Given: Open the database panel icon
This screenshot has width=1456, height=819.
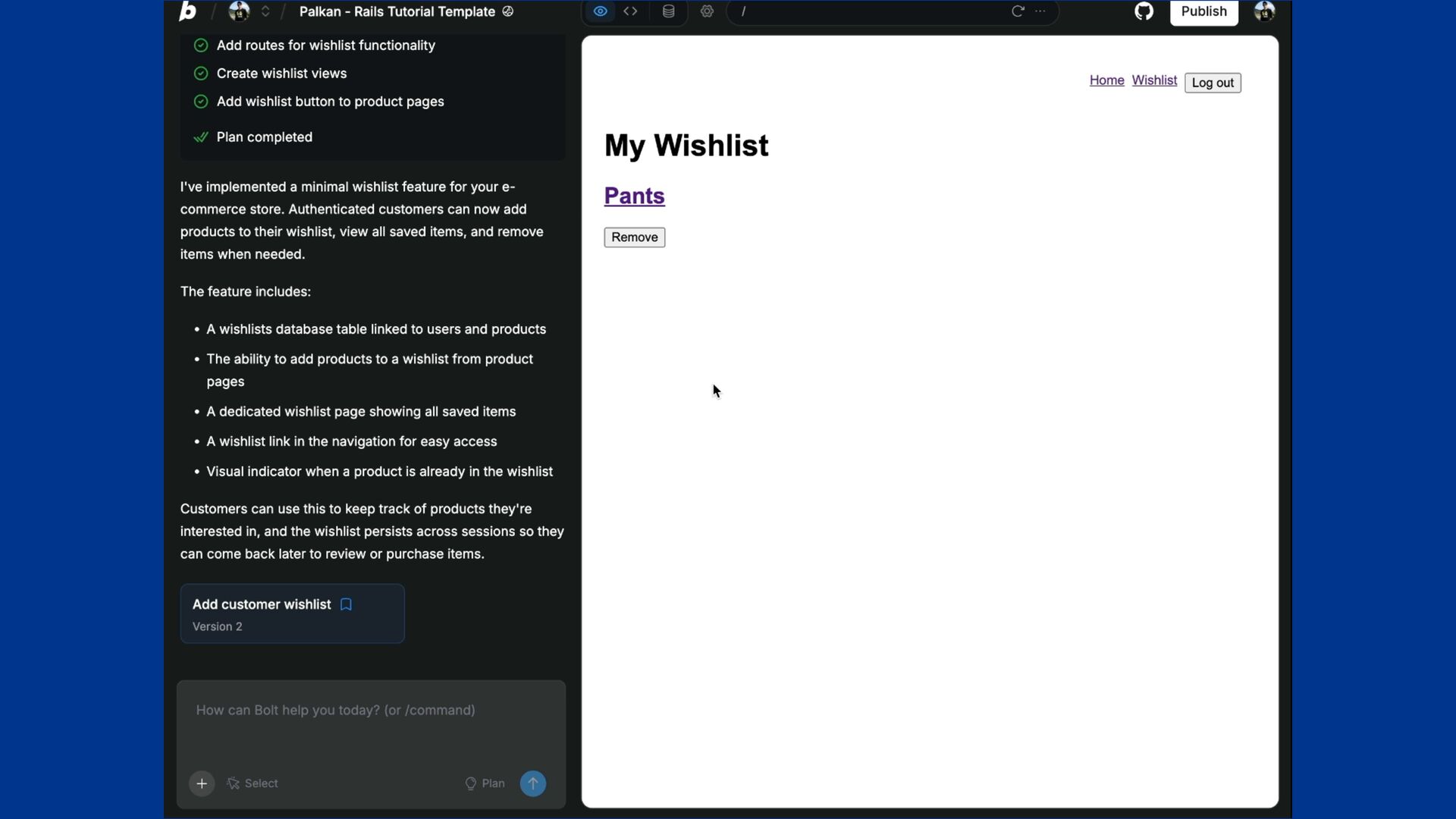Looking at the screenshot, I should coord(668,11).
